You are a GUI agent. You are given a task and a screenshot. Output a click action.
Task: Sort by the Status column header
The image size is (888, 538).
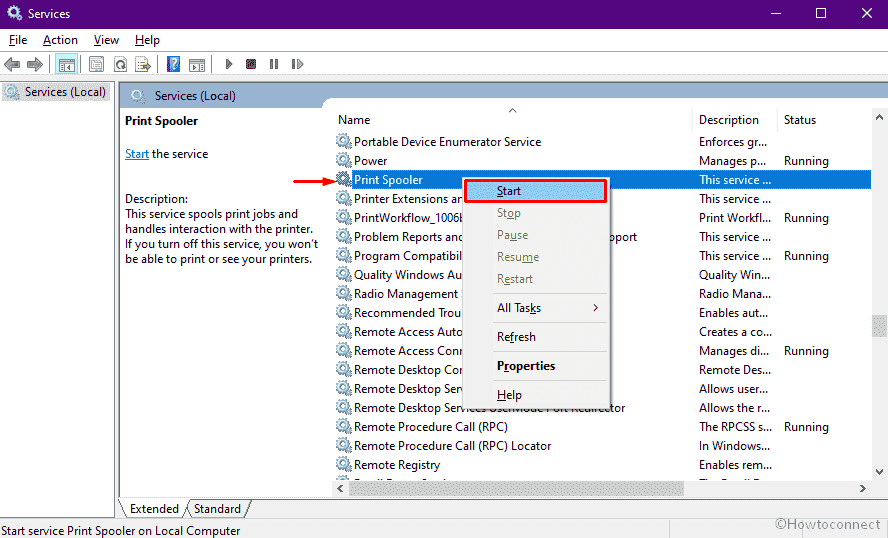[800, 120]
